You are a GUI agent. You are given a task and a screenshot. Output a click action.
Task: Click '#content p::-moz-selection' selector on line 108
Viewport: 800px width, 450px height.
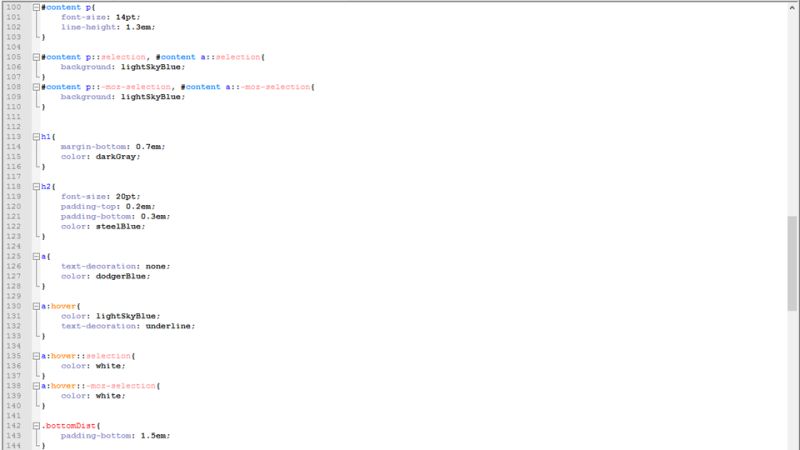pyautogui.click(x=106, y=87)
